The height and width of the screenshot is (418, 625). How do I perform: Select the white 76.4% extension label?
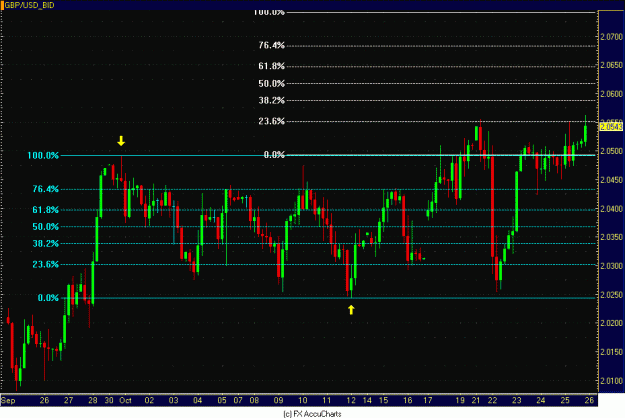(271, 45)
